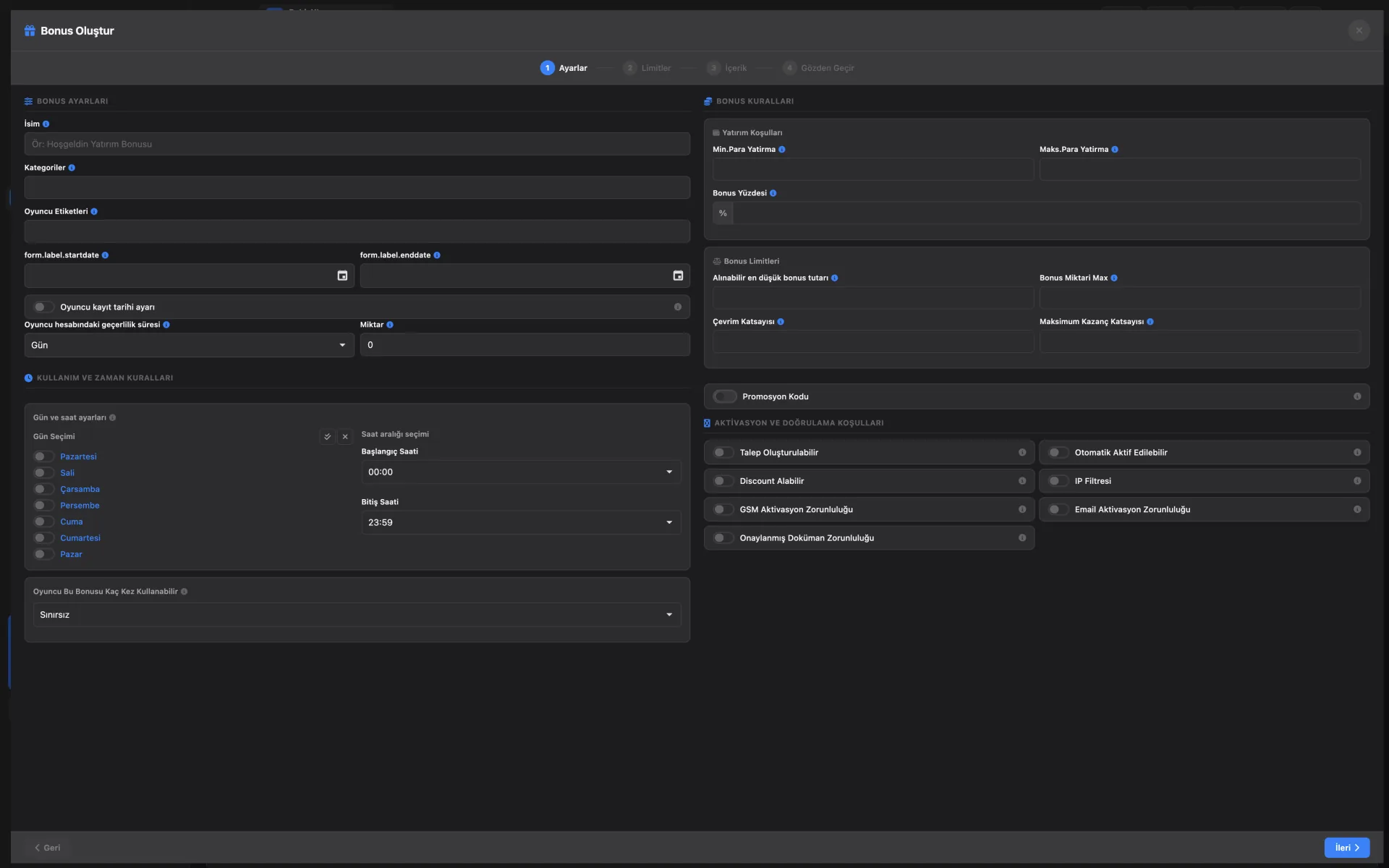Click info icon beside Çevrim Katsayısı
Screen dimensions: 1389x868
[x=781, y=322]
